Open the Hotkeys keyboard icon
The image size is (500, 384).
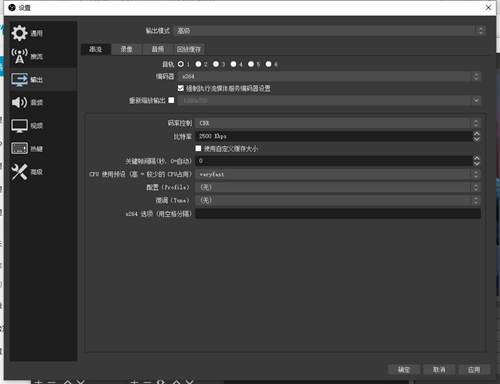[19, 148]
